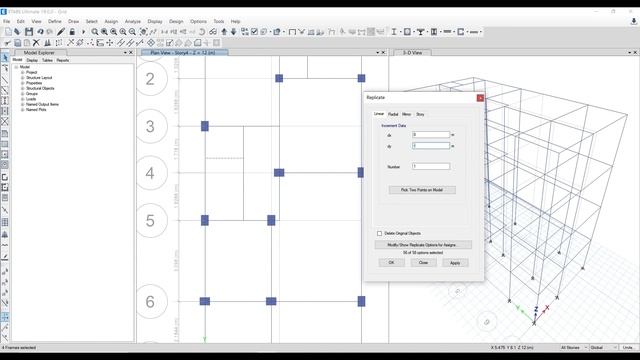Click the diamond-shaped icon in second toolbar
The width and height of the screenshot is (640, 360).
(151, 42)
